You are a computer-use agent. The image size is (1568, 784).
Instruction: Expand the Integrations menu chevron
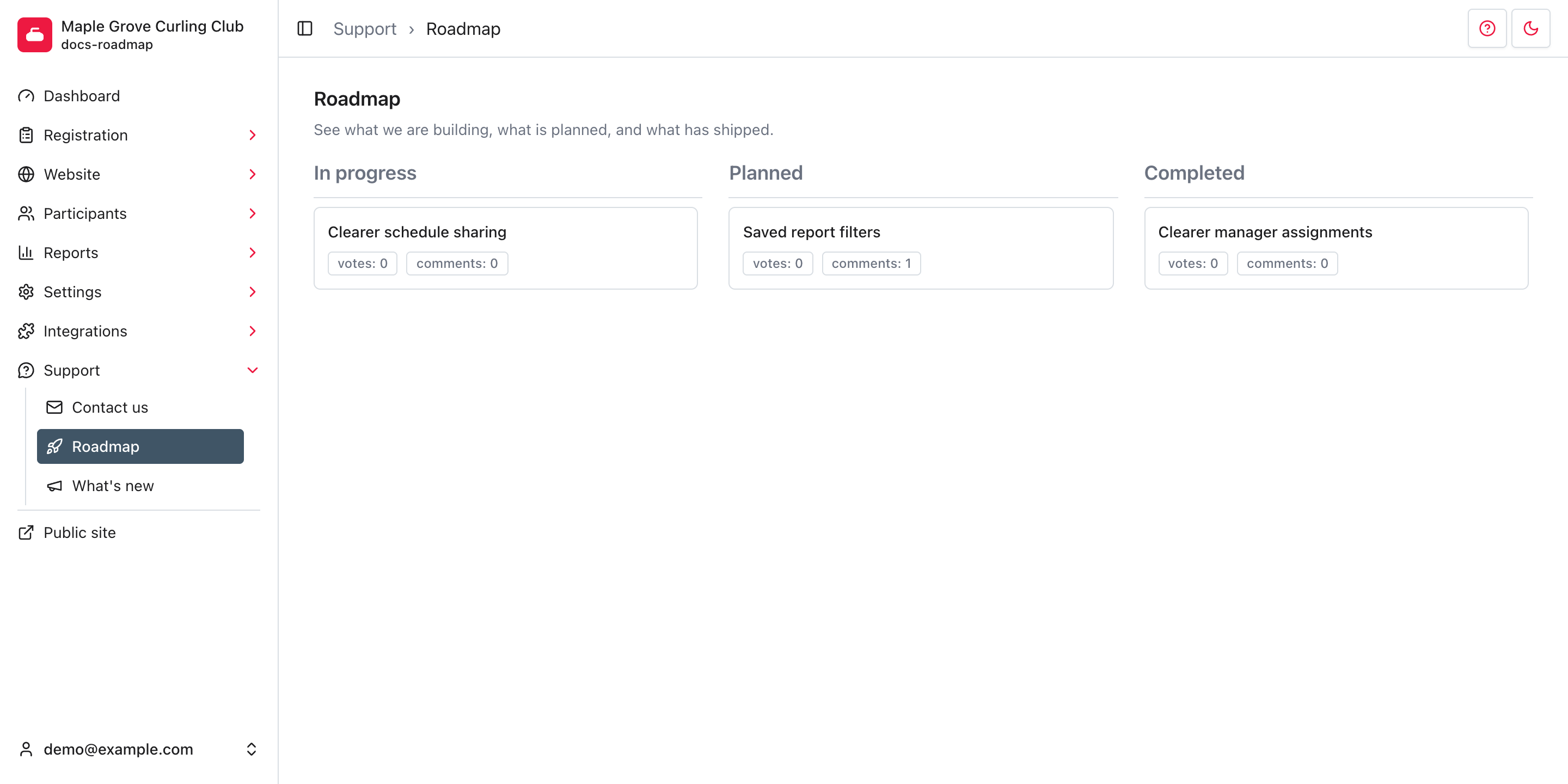(x=253, y=331)
